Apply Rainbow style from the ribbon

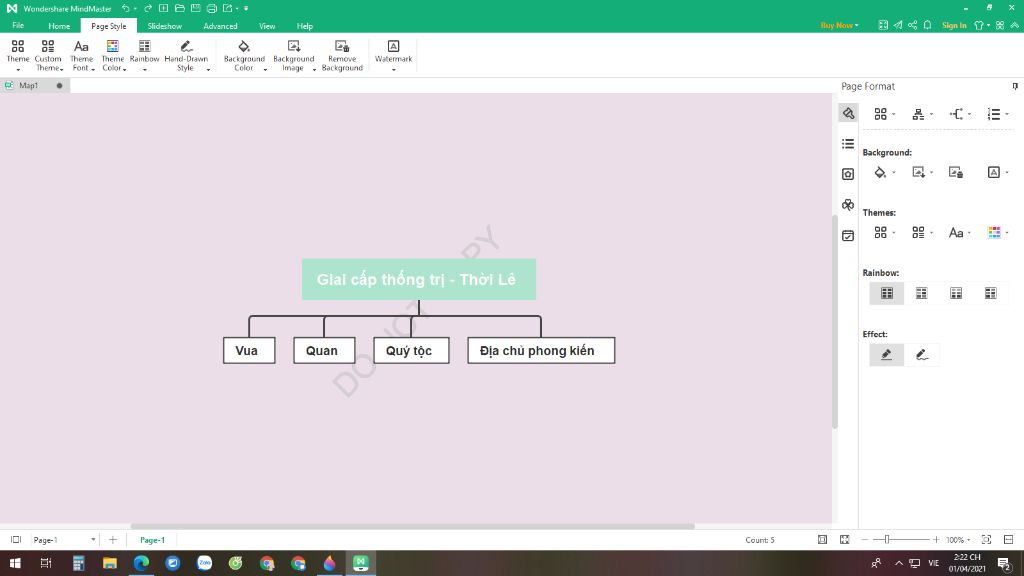click(x=144, y=56)
